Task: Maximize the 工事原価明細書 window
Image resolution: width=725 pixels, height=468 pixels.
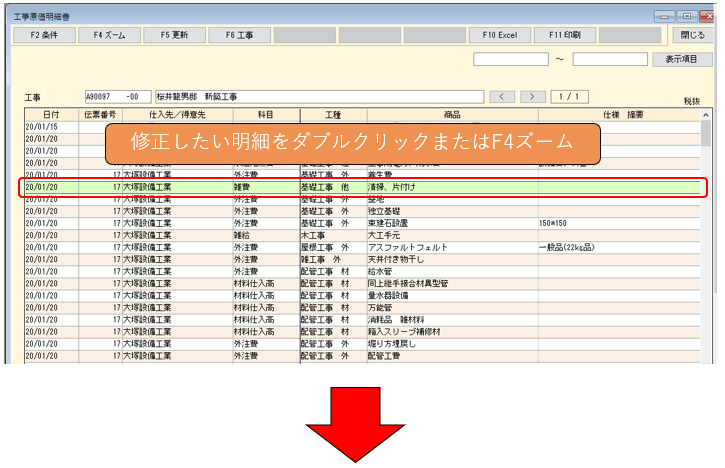Action: pyautogui.click(x=687, y=17)
